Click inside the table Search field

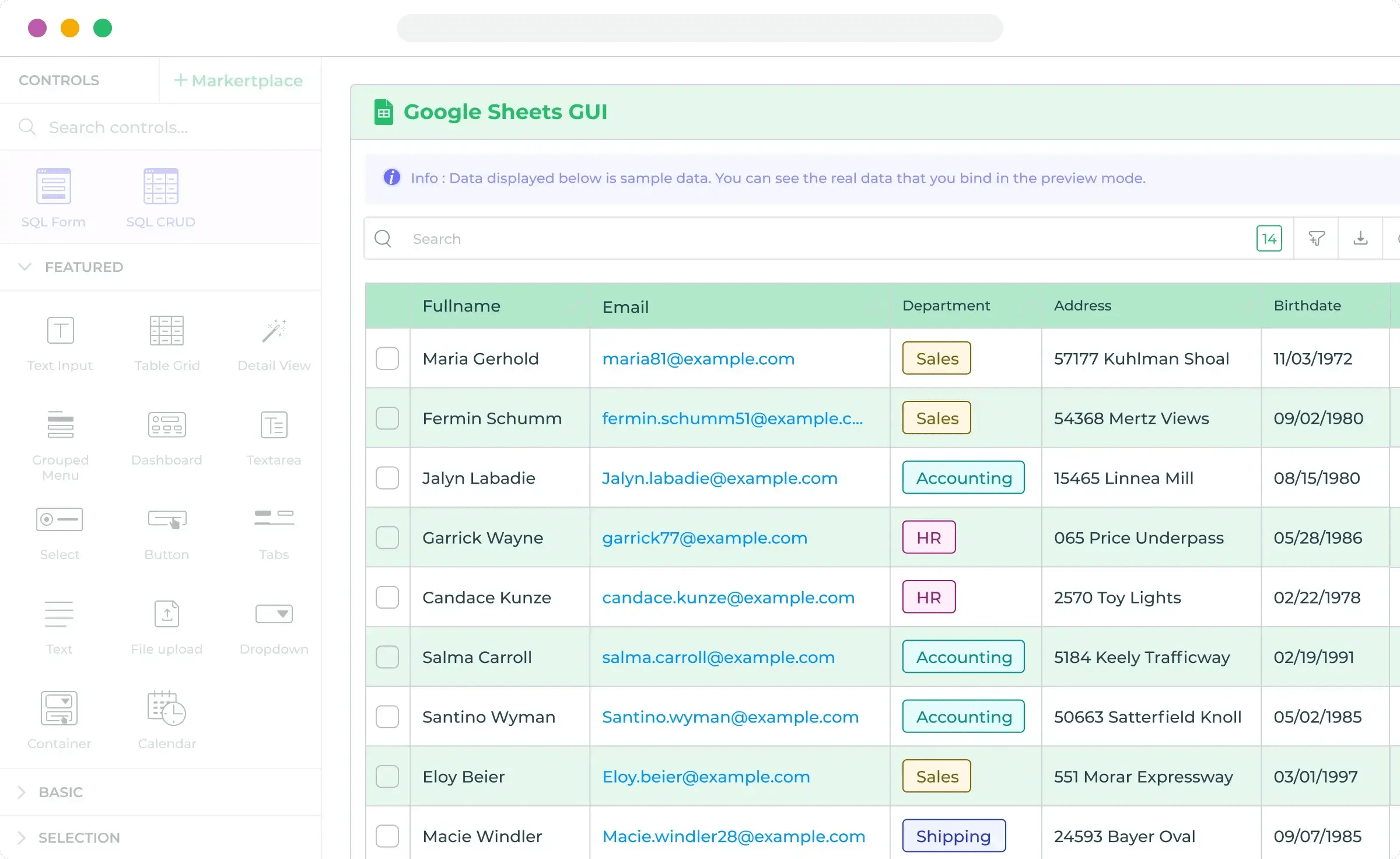coord(583,238)
